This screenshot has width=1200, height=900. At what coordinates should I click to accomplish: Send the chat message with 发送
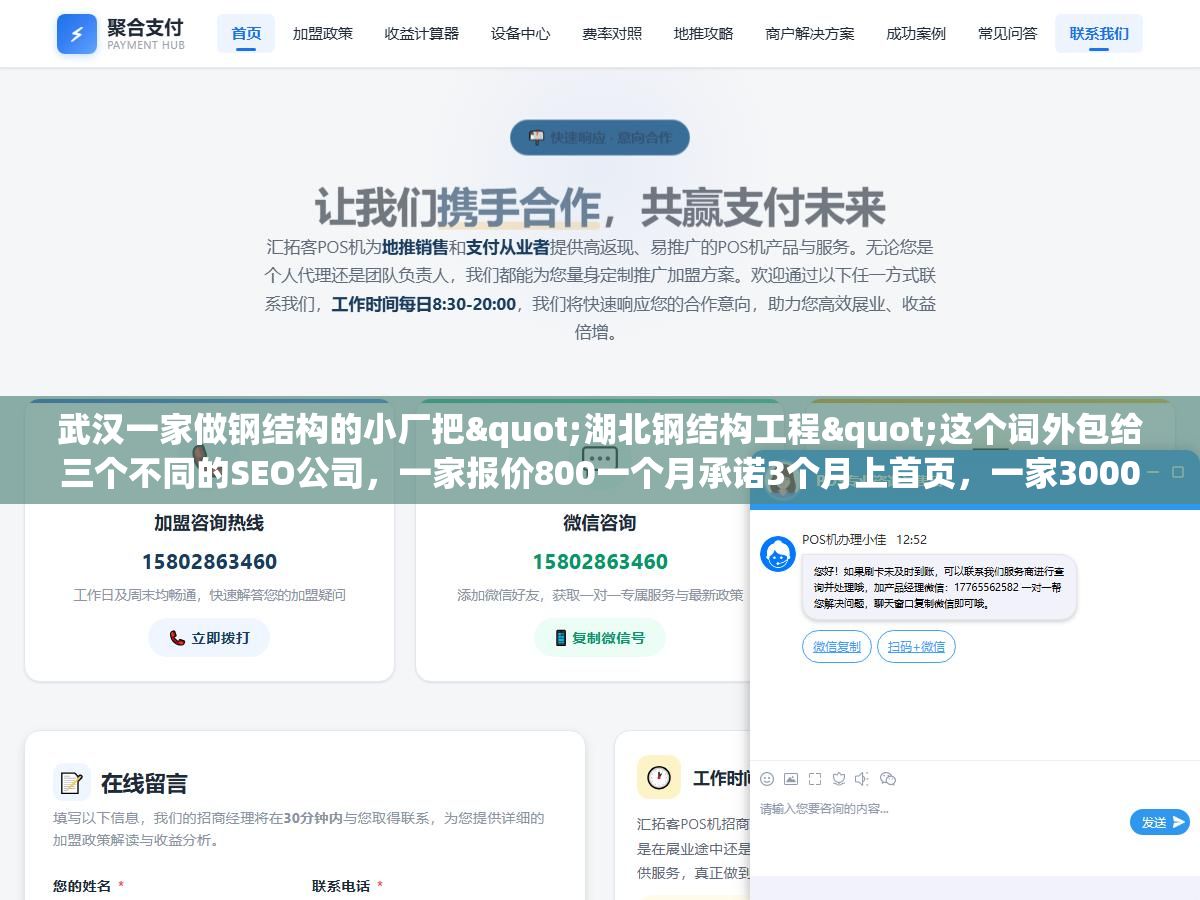pyautogui.click(x=1160, y=822)
